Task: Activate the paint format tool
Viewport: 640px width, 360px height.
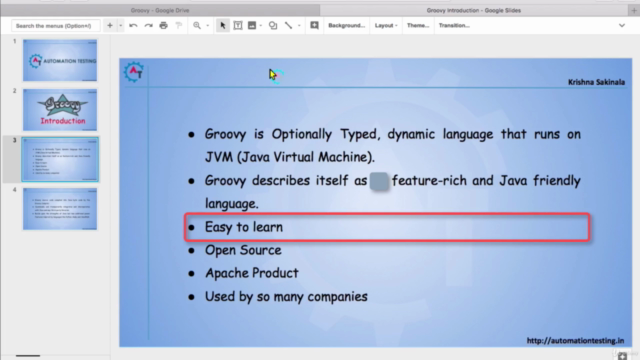Action: click(x=178, y=25)
